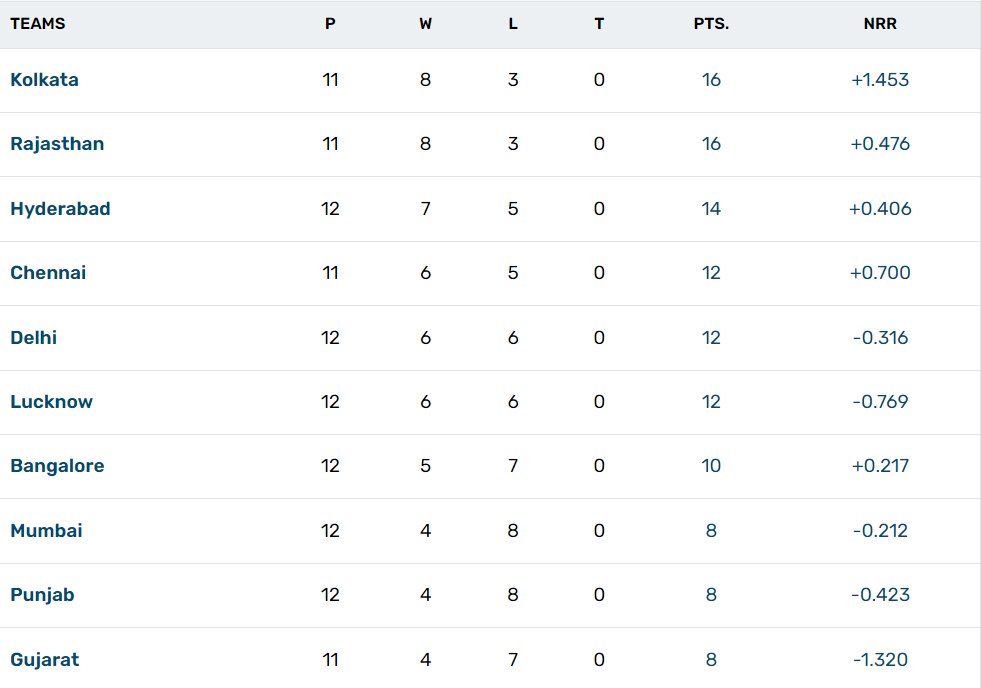Click Hyderabad's 14 points value
This screenshot has width=981, height=688.
pyautogui.click(x=711, y=209)
